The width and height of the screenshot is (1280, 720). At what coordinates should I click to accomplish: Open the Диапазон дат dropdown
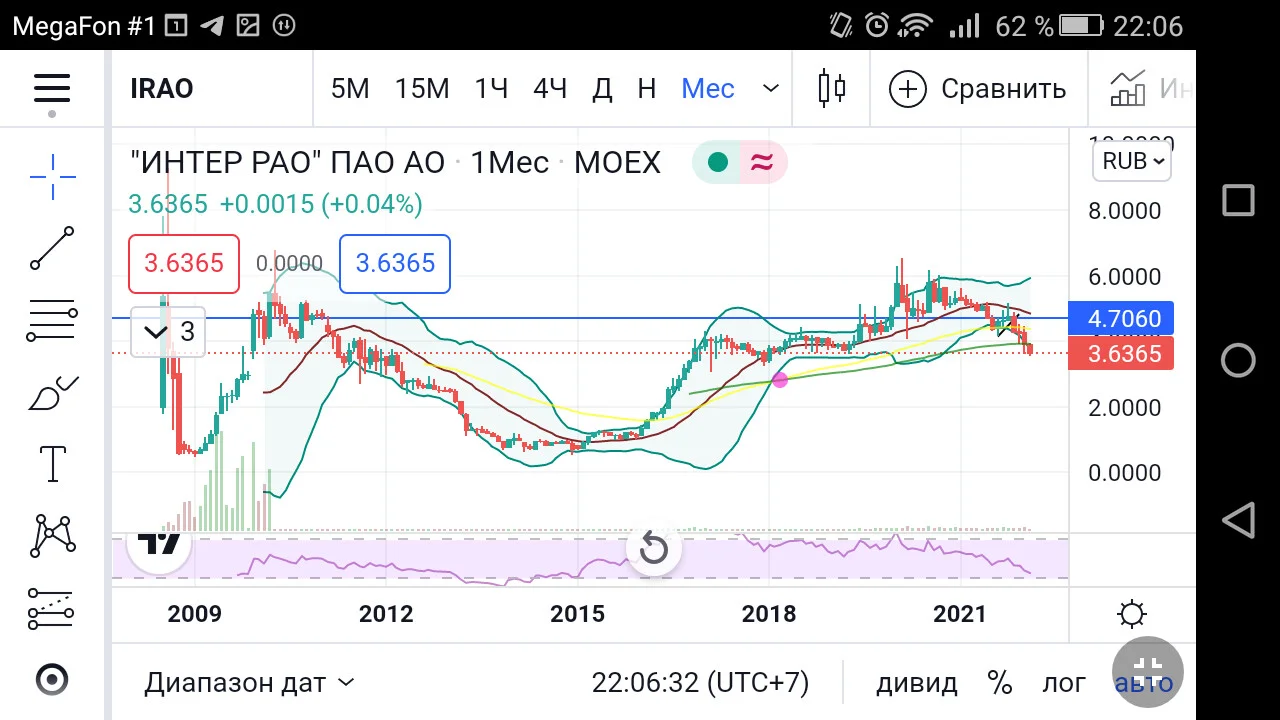pos(249,683)
